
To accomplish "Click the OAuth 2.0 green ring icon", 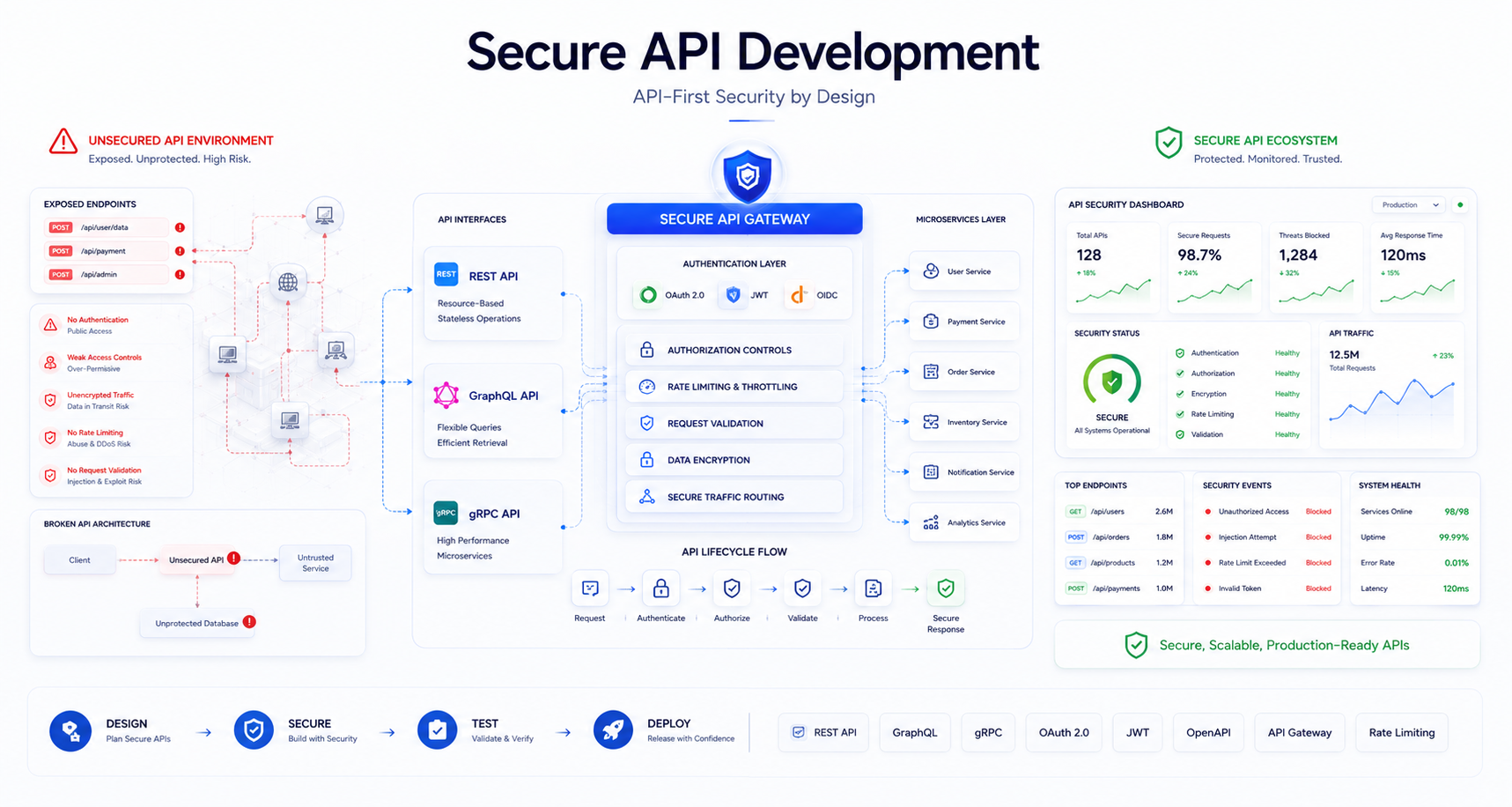I will [648, 295].
